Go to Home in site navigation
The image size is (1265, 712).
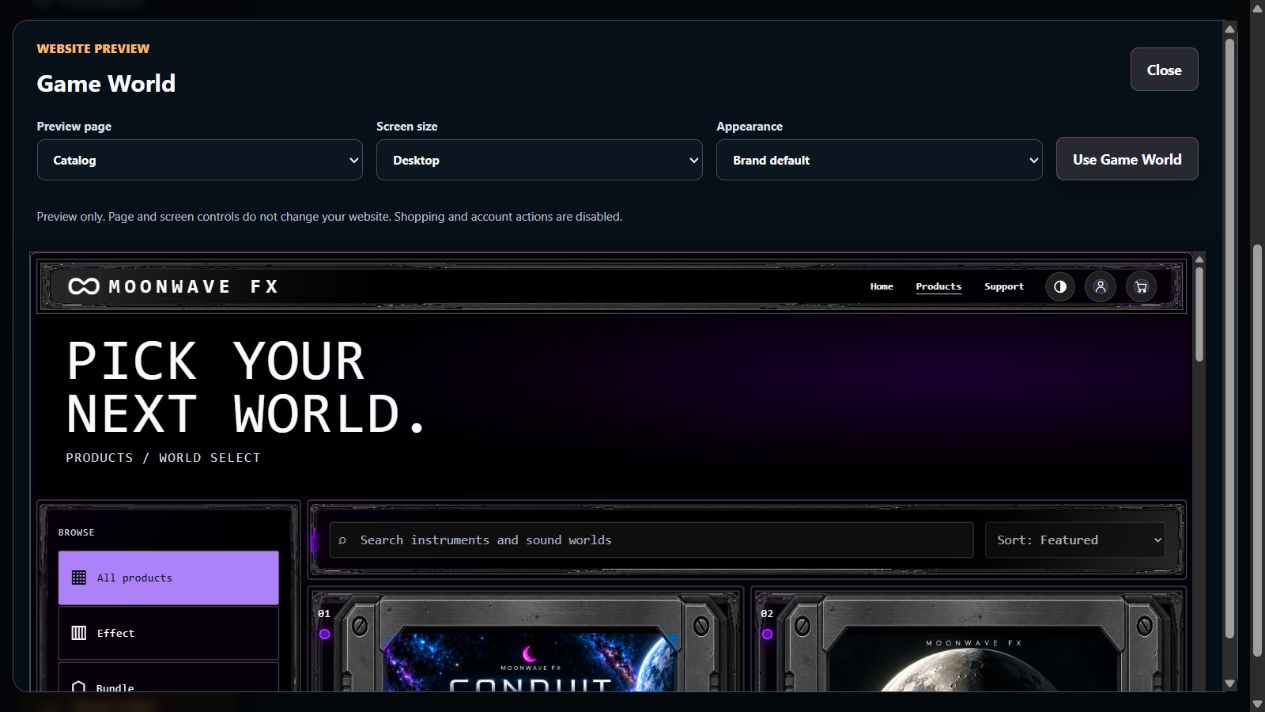[882, 287]
